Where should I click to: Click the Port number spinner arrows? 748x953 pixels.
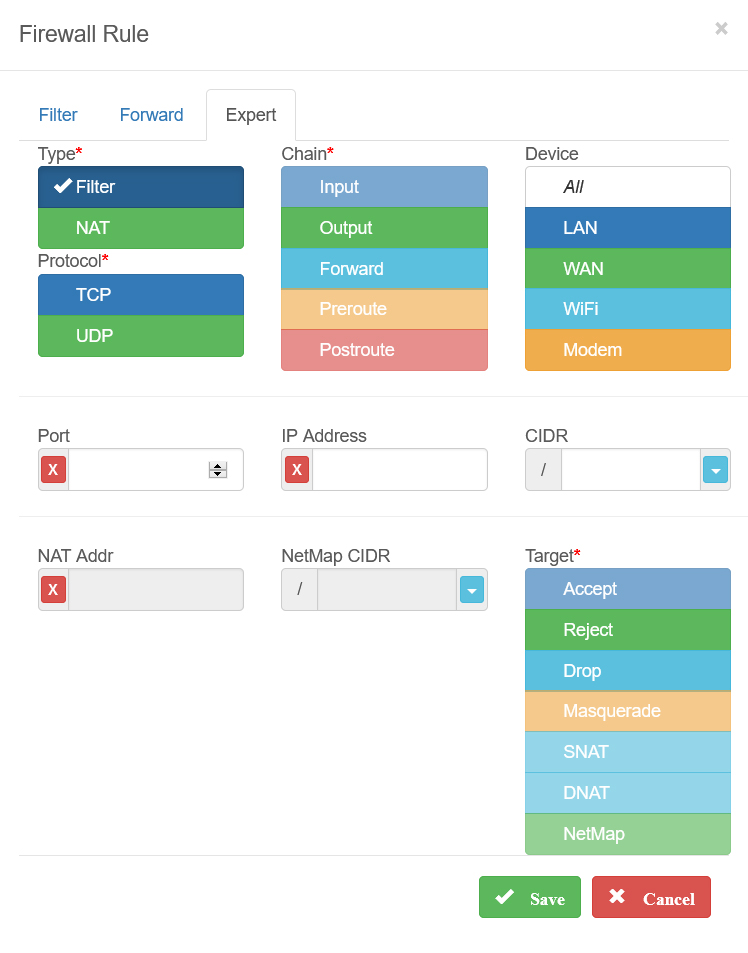point(218,470)
